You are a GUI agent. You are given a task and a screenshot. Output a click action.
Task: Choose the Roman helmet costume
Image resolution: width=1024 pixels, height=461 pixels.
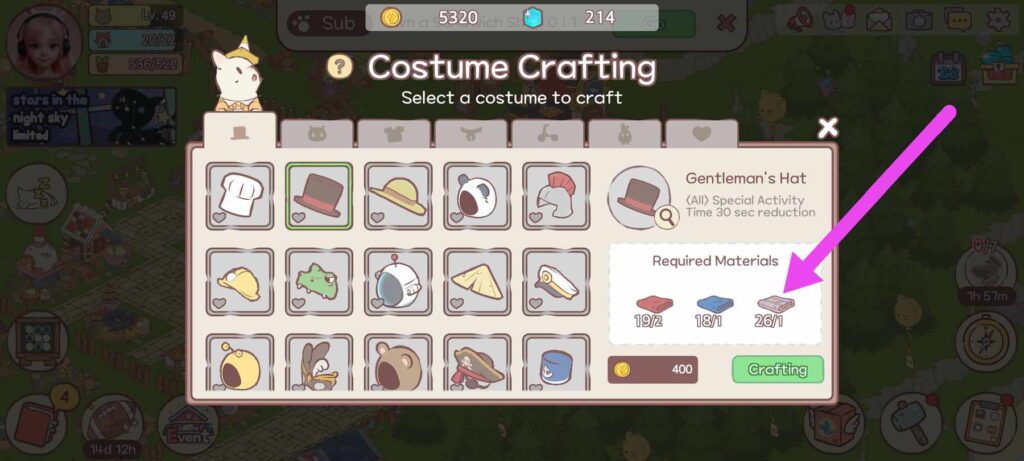point(556,196)
